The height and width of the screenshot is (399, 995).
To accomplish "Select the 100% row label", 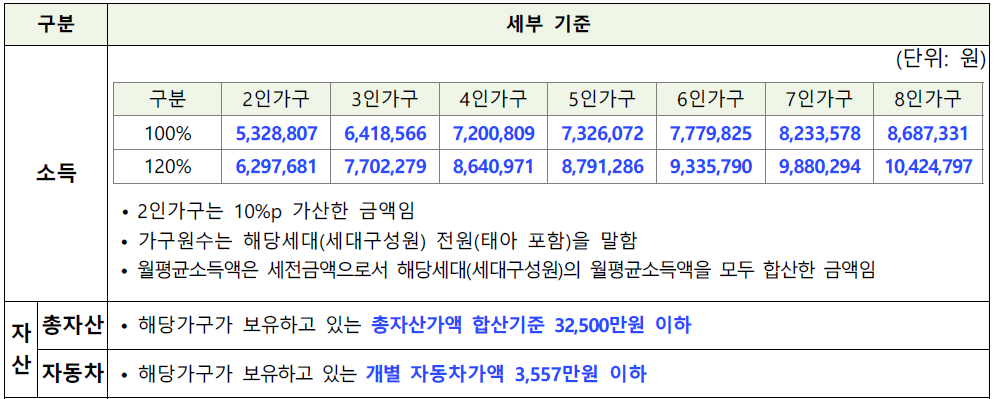I will tap(168, 133).
